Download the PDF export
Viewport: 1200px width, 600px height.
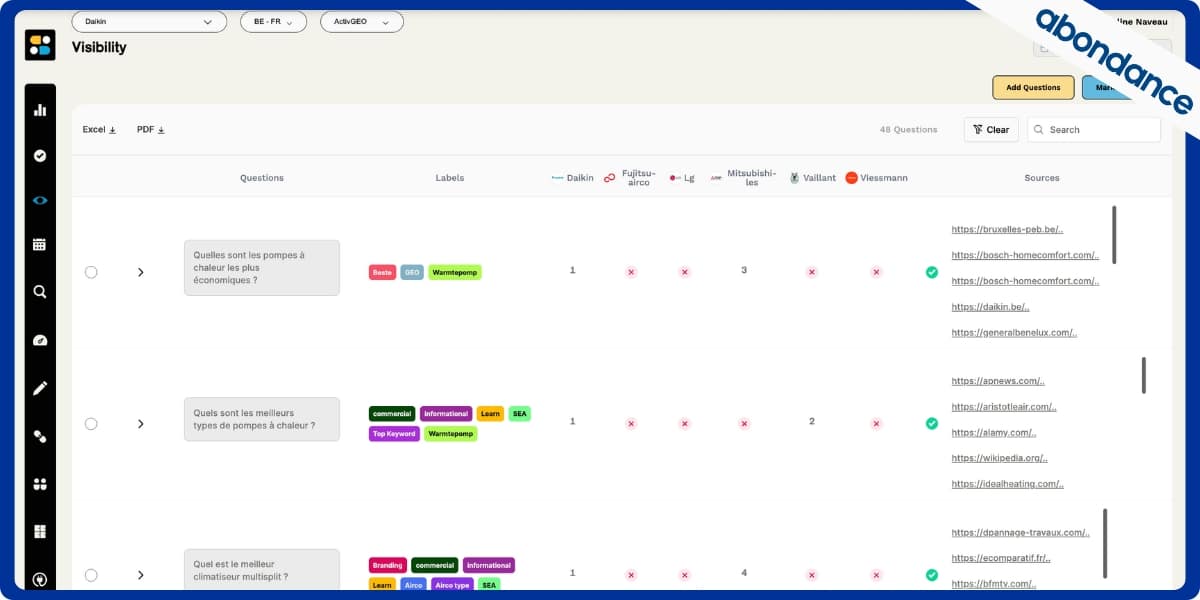click(x=151, y=130)
